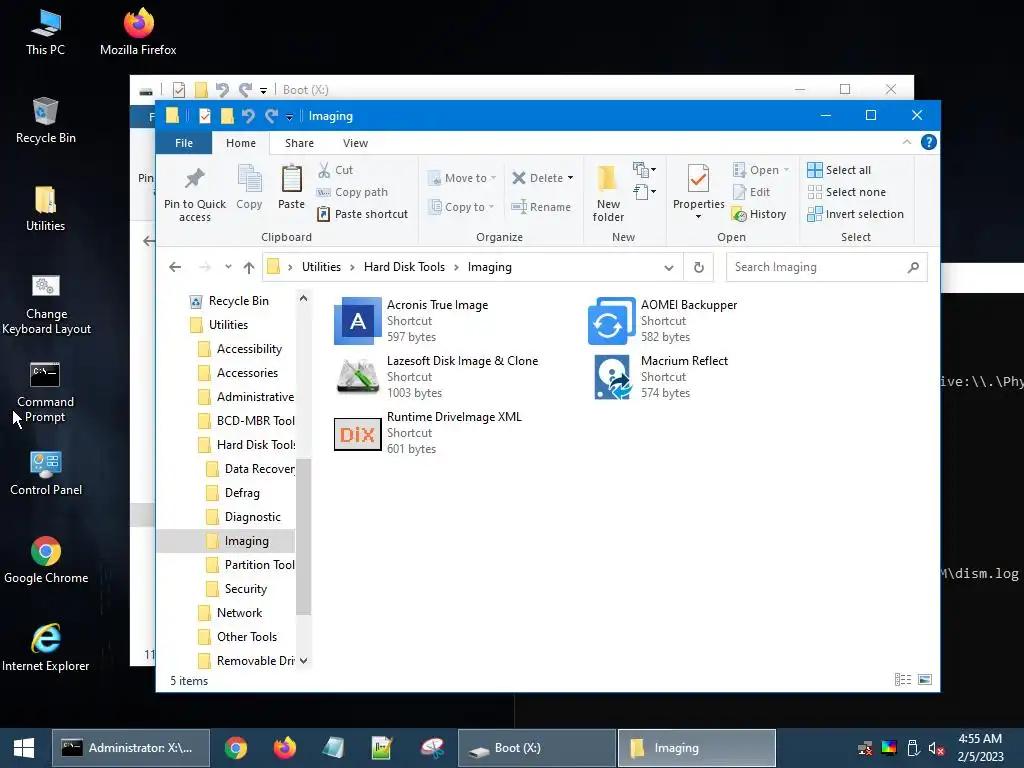Image resolution: width=1024 pixels, height=768 pixels.
Task: Click Paste shortcut in ribbon
Action: coord(362,214)
